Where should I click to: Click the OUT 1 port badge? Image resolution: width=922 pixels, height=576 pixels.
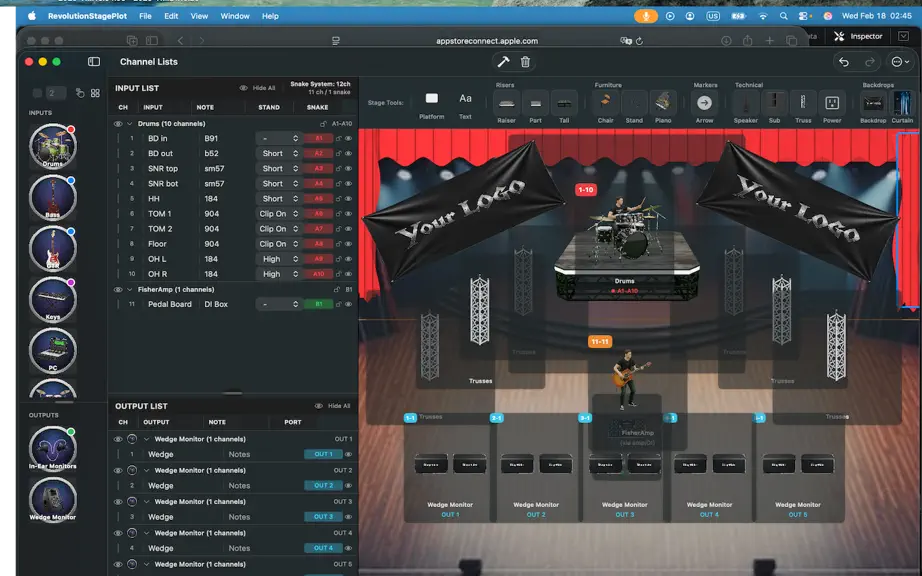point(323,454)
